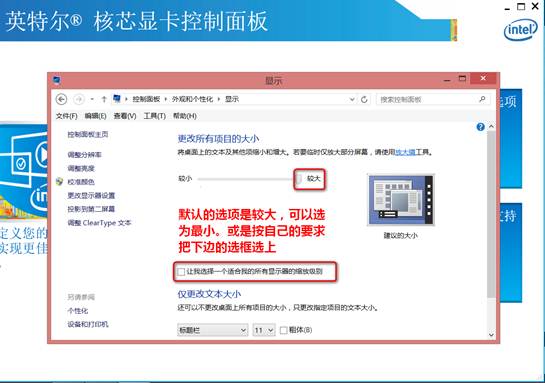545x383 pixels.
Task: Select 外观和个性化 in the breadcrumb path
Action: click(x=192, y=99)
